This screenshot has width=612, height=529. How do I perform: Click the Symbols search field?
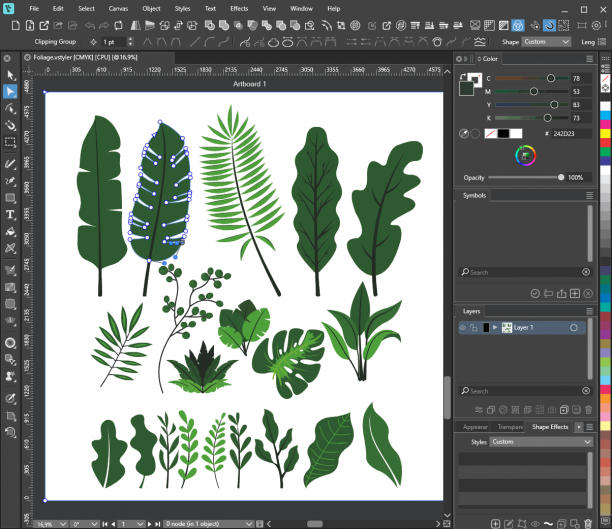525,272
